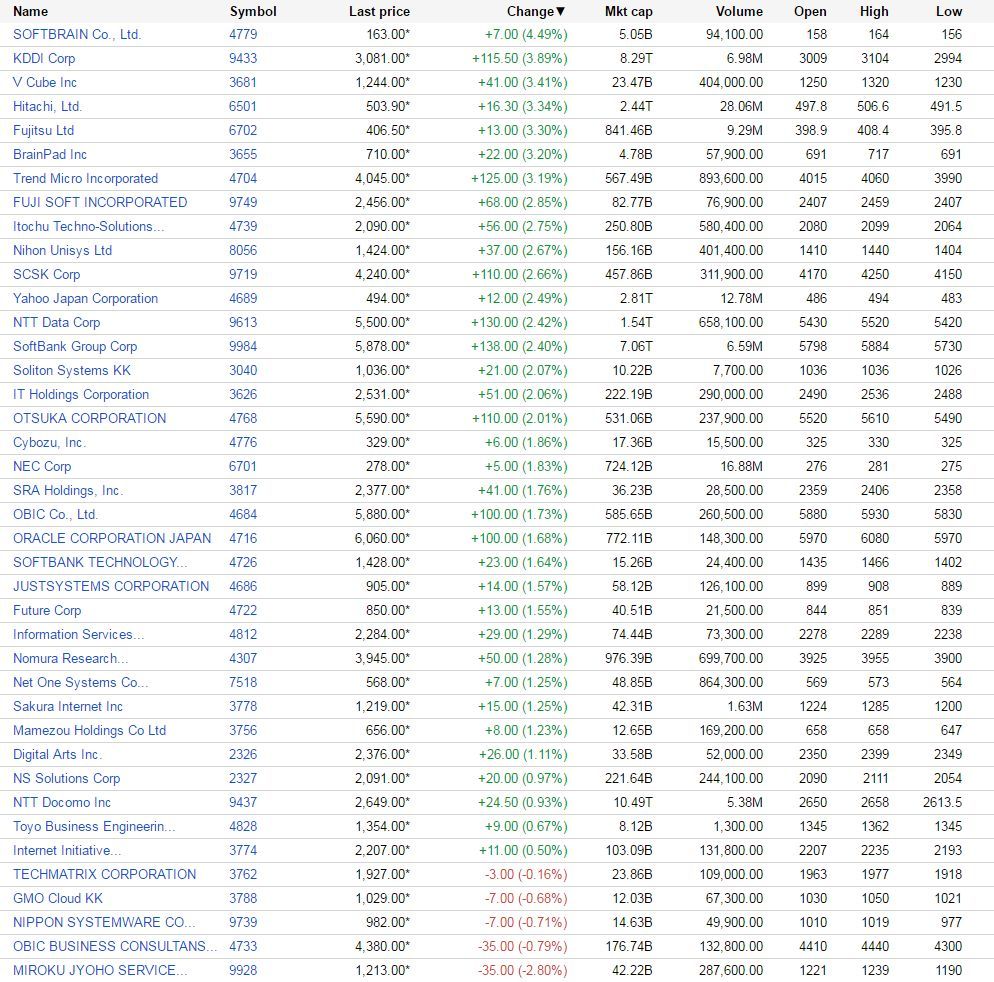Open TECHMATRIX CORPORATION link
Screen dimensions: 994x982
(x=105, y=875)
